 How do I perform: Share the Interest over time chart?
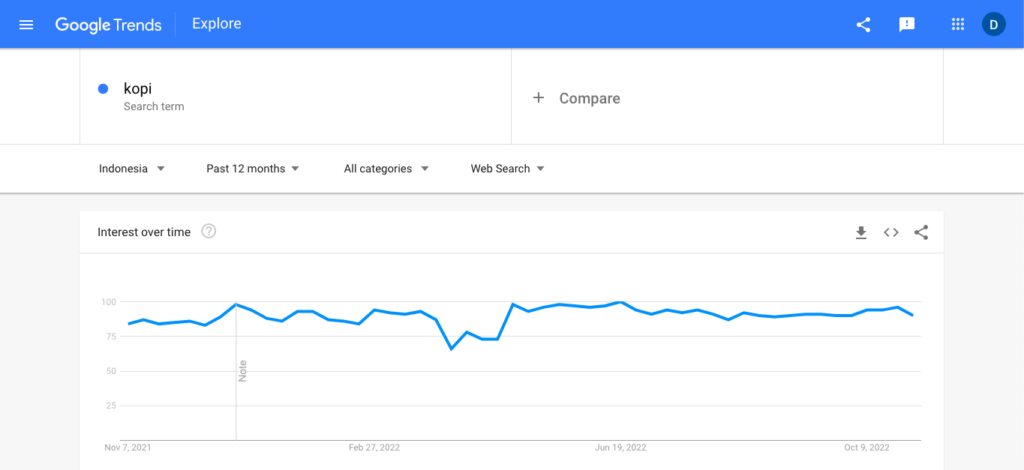click(x=921, y=232)
